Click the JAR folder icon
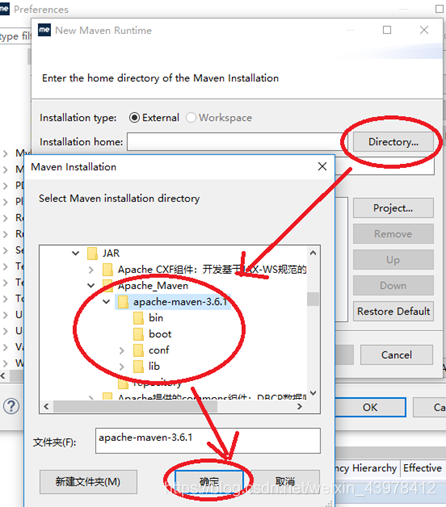 [92, 253]
